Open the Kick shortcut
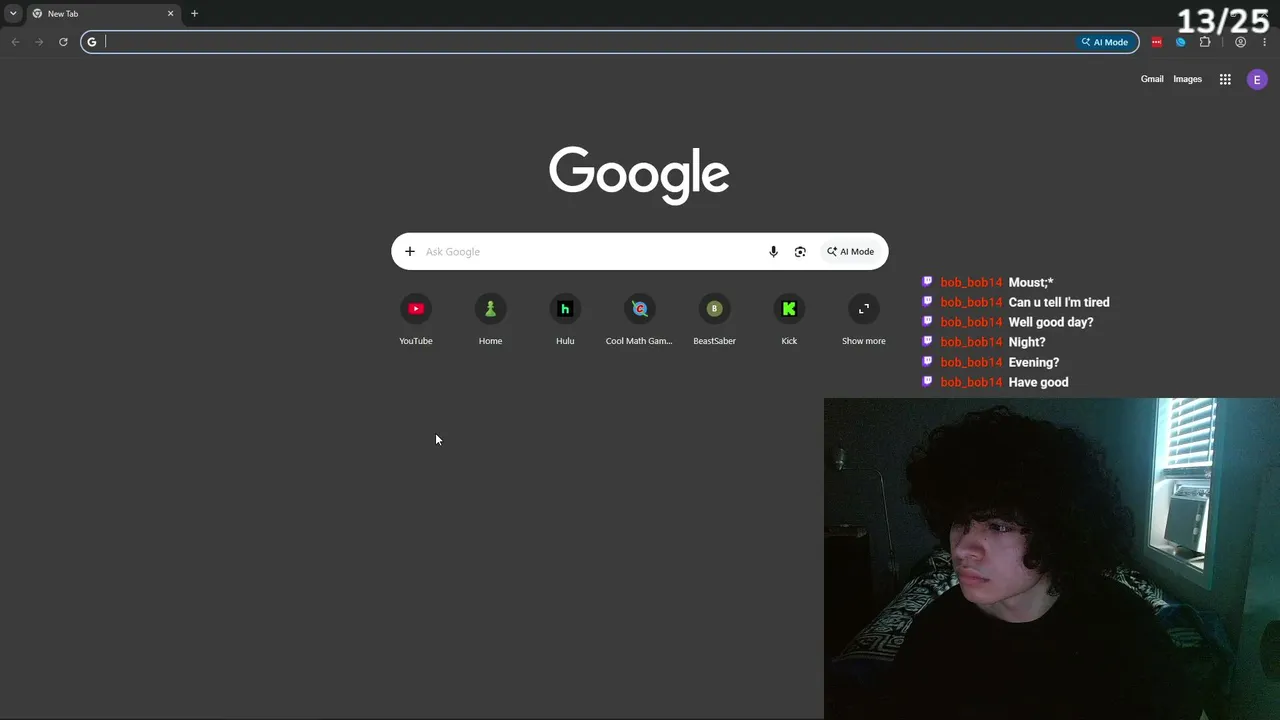This screenshot has width=1280, height=720. (789, 320)
